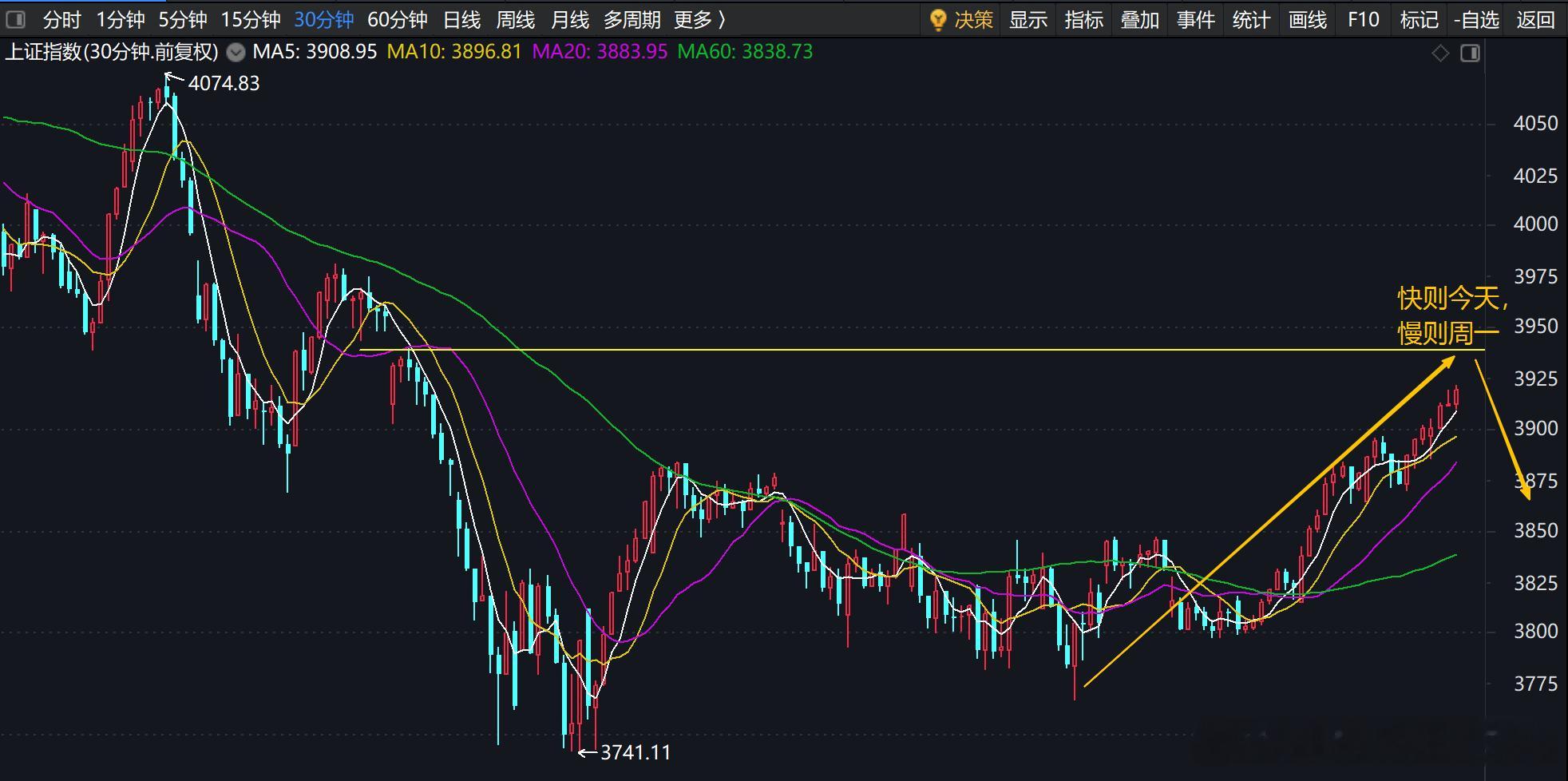This screenshot has height=781, width=1568.
Task: Click the 上证指数(30分钟.前复权) chart title
Action: (x=112, y=52)
